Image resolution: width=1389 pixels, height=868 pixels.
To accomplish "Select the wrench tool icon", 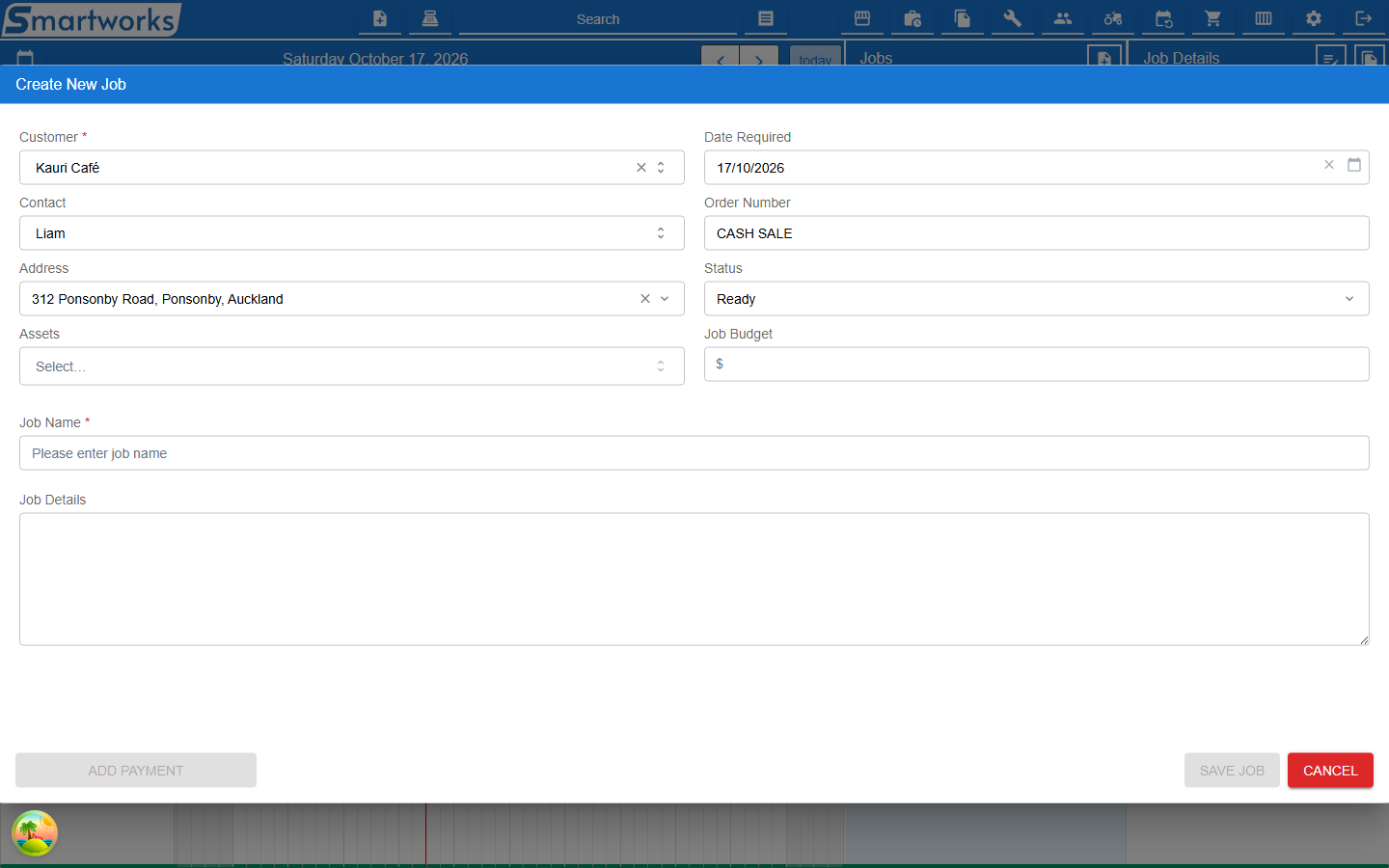I will (x=1013, y=18).
